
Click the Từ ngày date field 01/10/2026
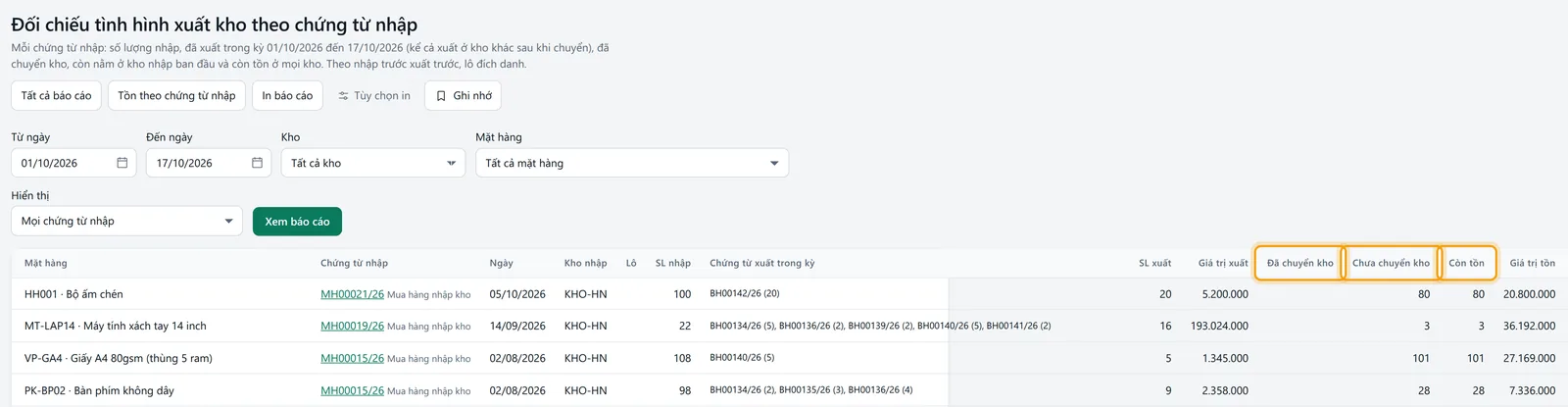73,163
